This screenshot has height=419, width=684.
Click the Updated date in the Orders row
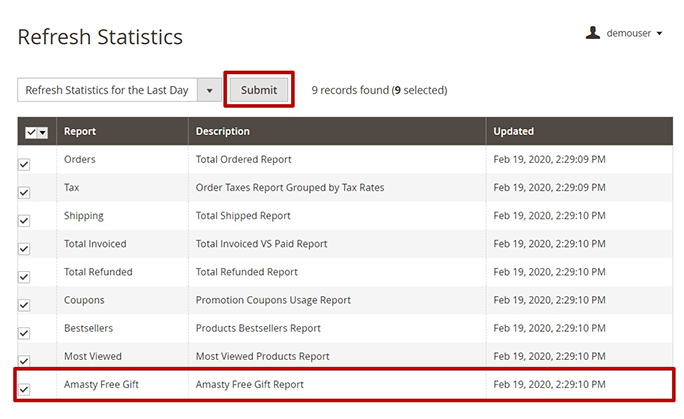550,159
